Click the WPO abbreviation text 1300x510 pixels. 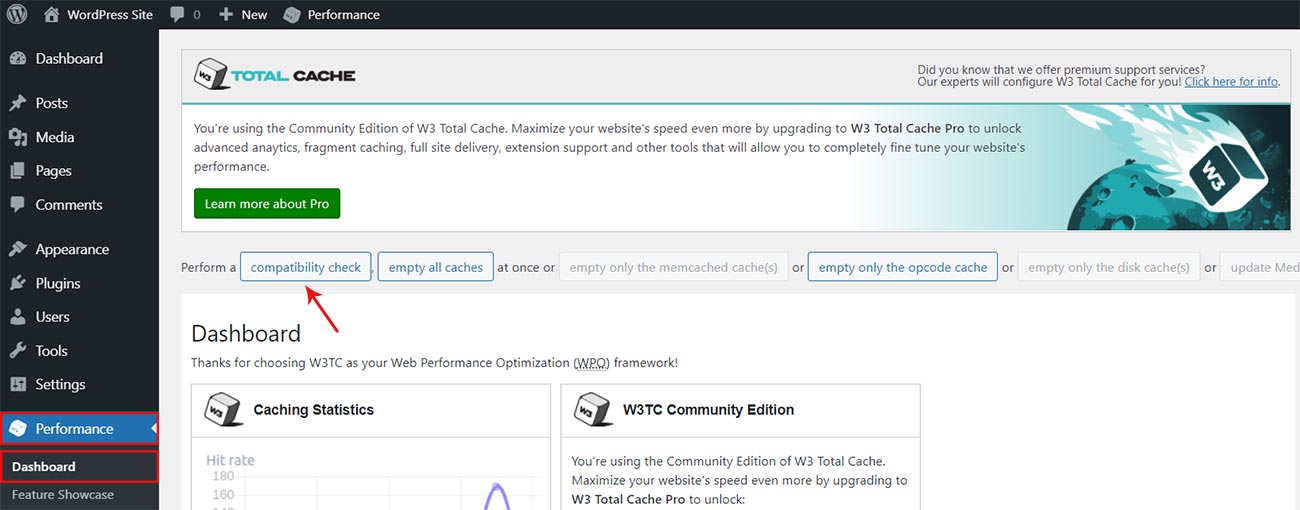592,363
